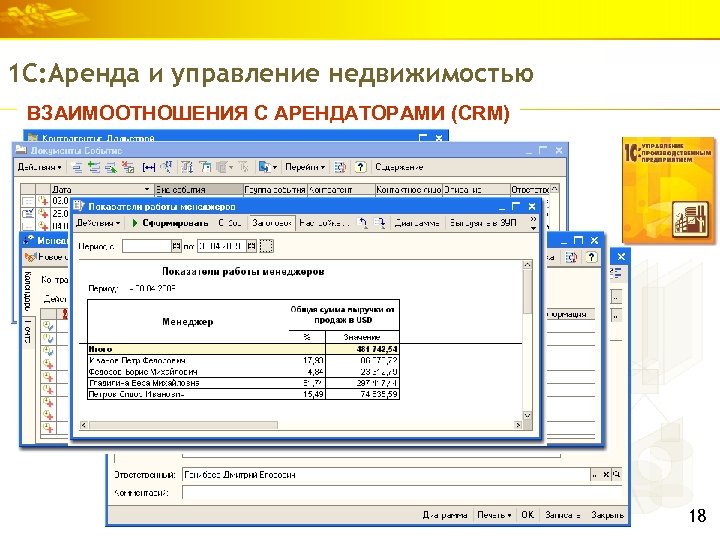Click the Закрыть button in bottom window
Screen dimensions: 720x540
[x=608, y=515]
